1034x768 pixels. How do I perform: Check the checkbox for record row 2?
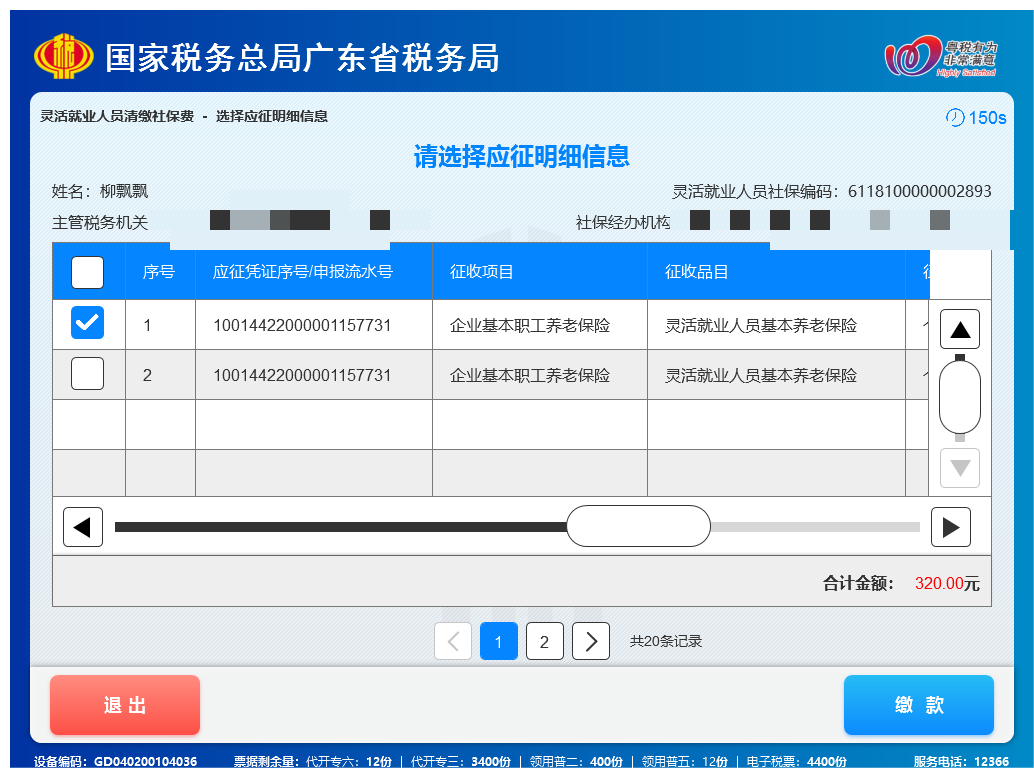(x=87, y=374)
